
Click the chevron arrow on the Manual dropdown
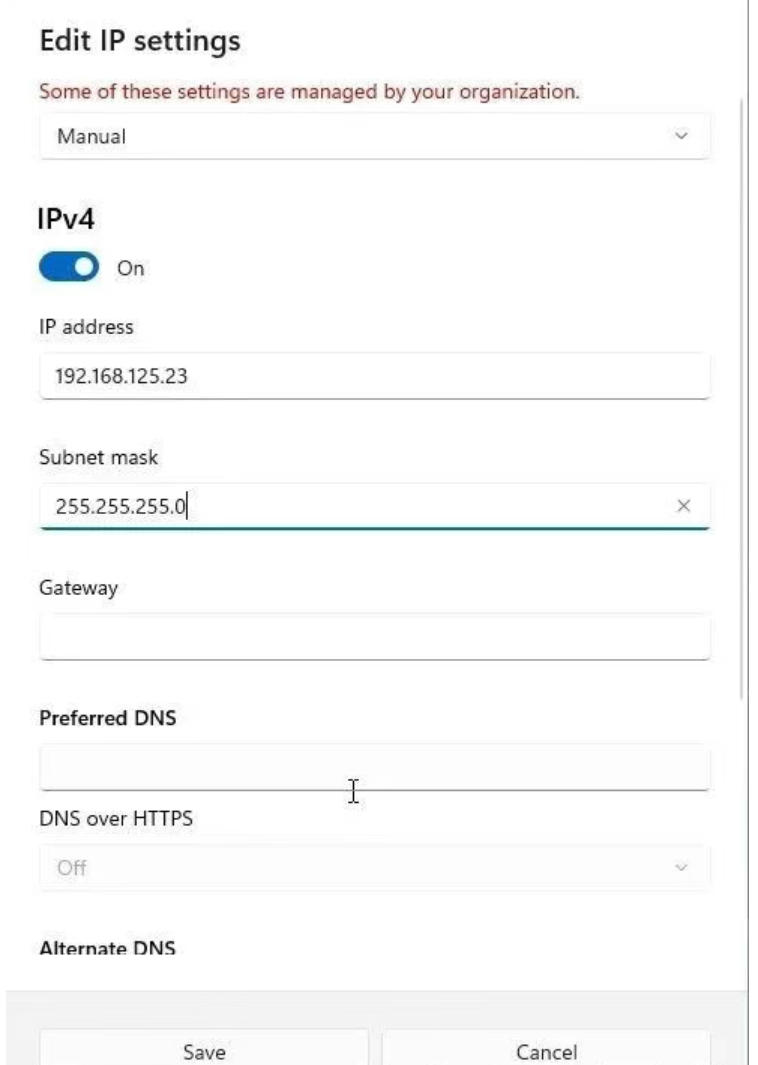[x=681, y=136]
